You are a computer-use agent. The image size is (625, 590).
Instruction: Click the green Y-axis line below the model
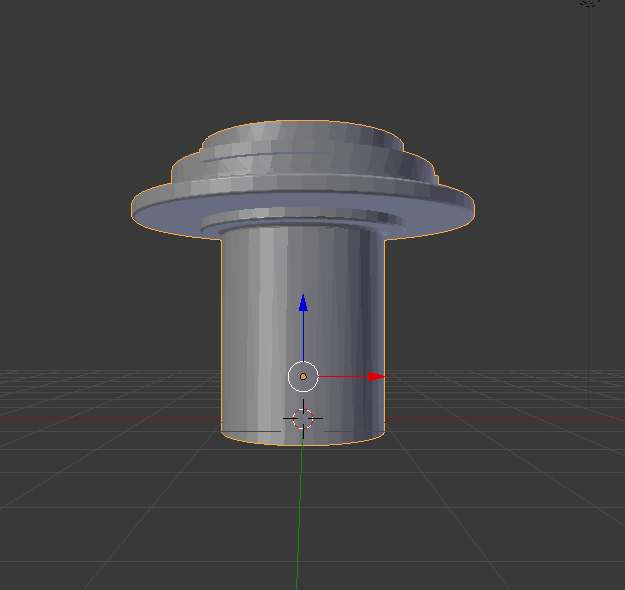[x=300, y=520]
